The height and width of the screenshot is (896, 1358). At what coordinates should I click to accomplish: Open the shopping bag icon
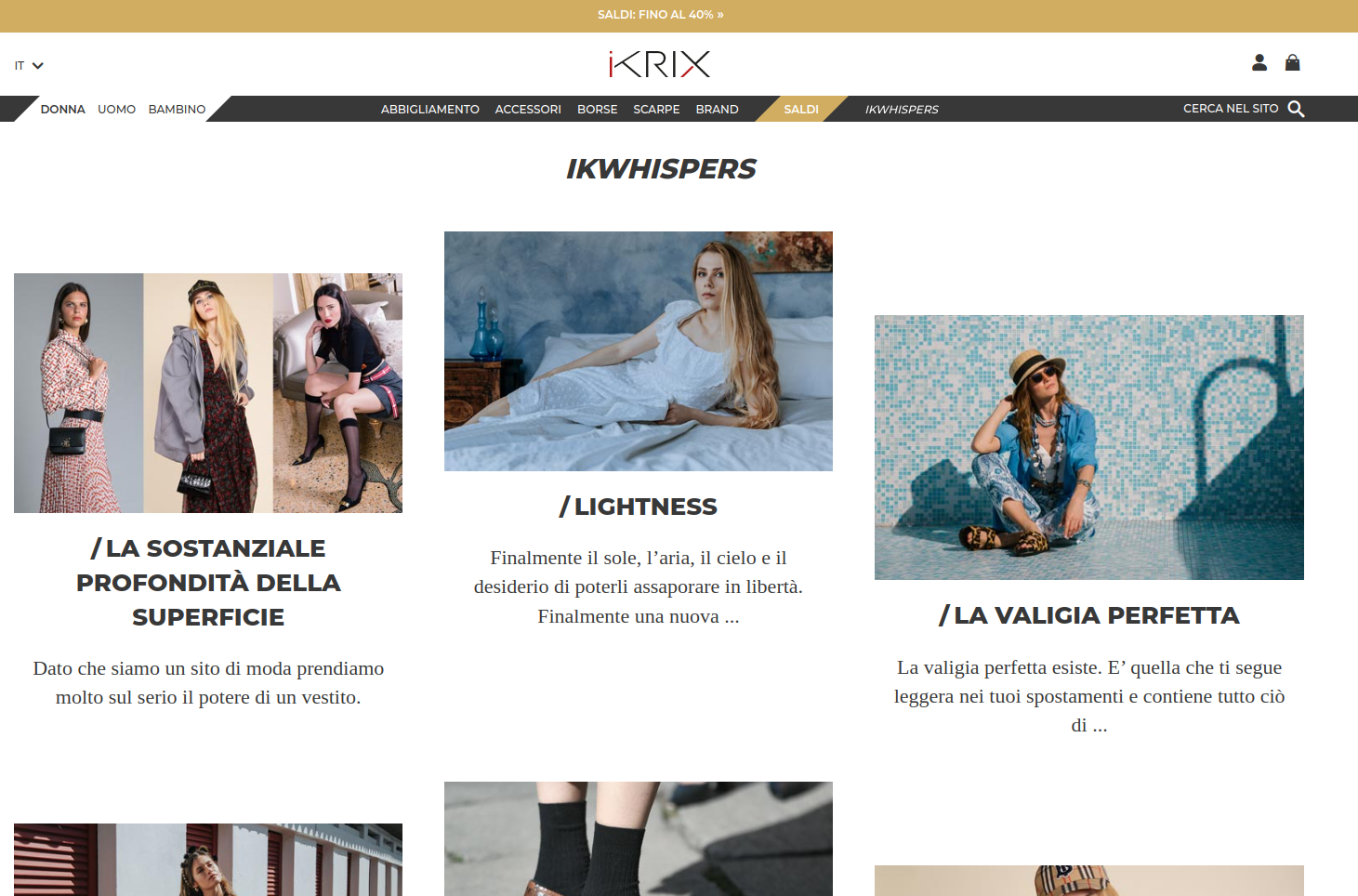click(1292, 62)
